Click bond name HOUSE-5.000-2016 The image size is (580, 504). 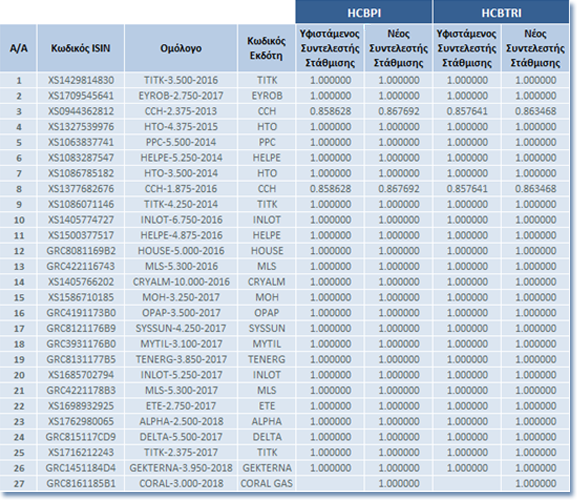coord(181,251)
